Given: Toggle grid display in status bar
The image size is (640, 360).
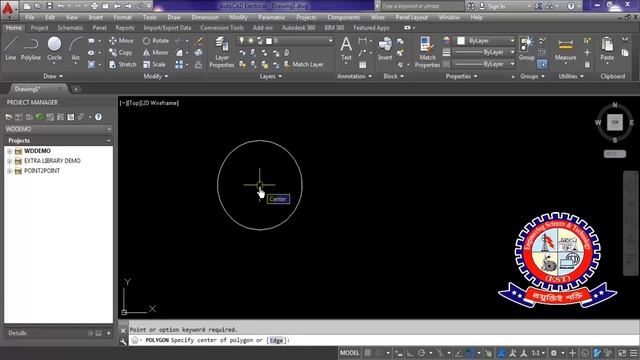Looking at the screenshot, I should pyautogui.click(x=368, y=353).
